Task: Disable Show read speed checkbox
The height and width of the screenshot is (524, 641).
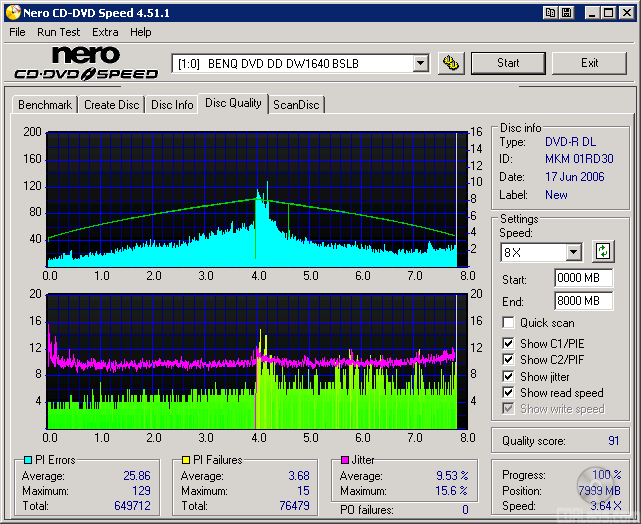Action: [509, 393]
